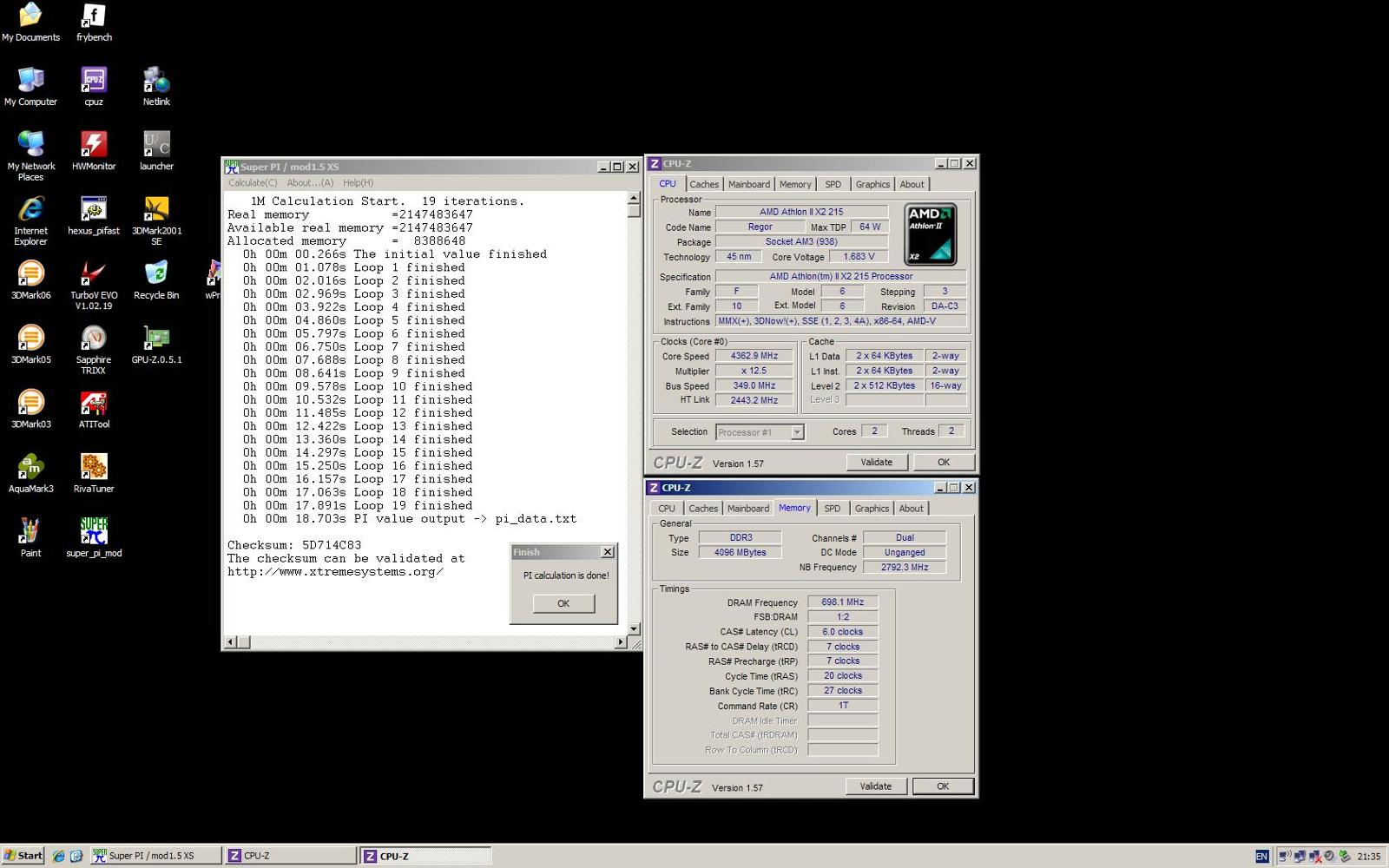Viewport: 1389px width, 868px height.
Task: Click Super PI vertical scrollbar up arrow
Action: 634,198
